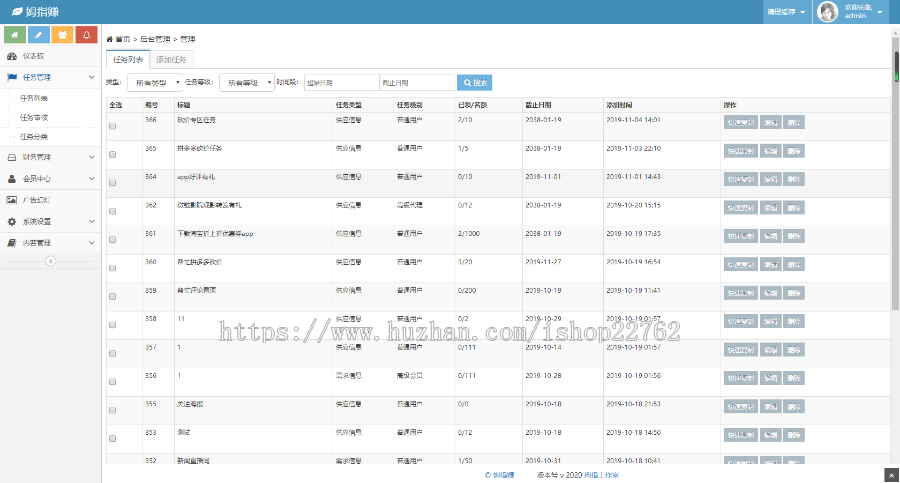Tick the checkbox for task row 362
Image resolution: width=900 pixels, height=483 pixels.
pyautogui.click(x=112, y=212)
